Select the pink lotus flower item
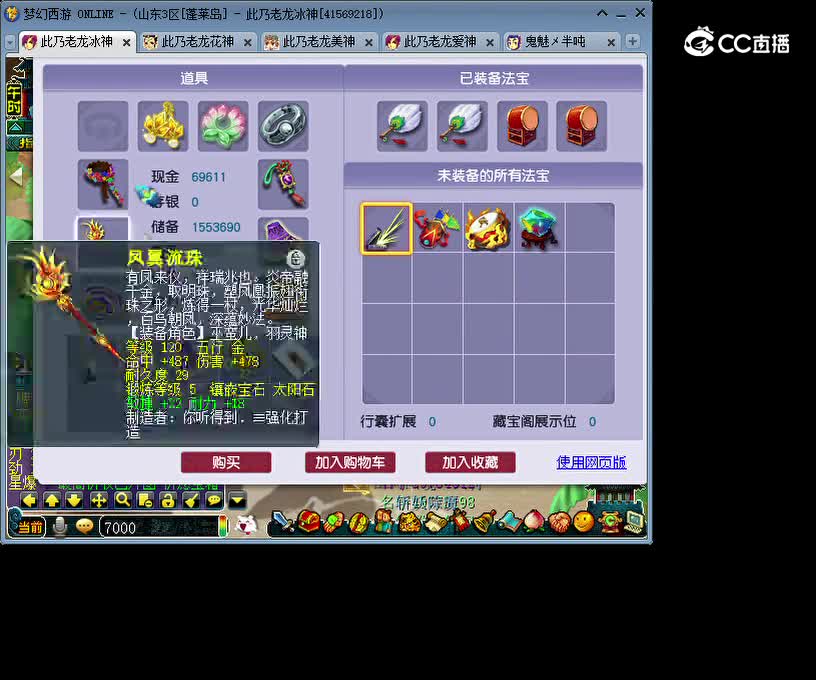This screenshot has width=816, height=680. pyautogui.click(x=223, y=126)
